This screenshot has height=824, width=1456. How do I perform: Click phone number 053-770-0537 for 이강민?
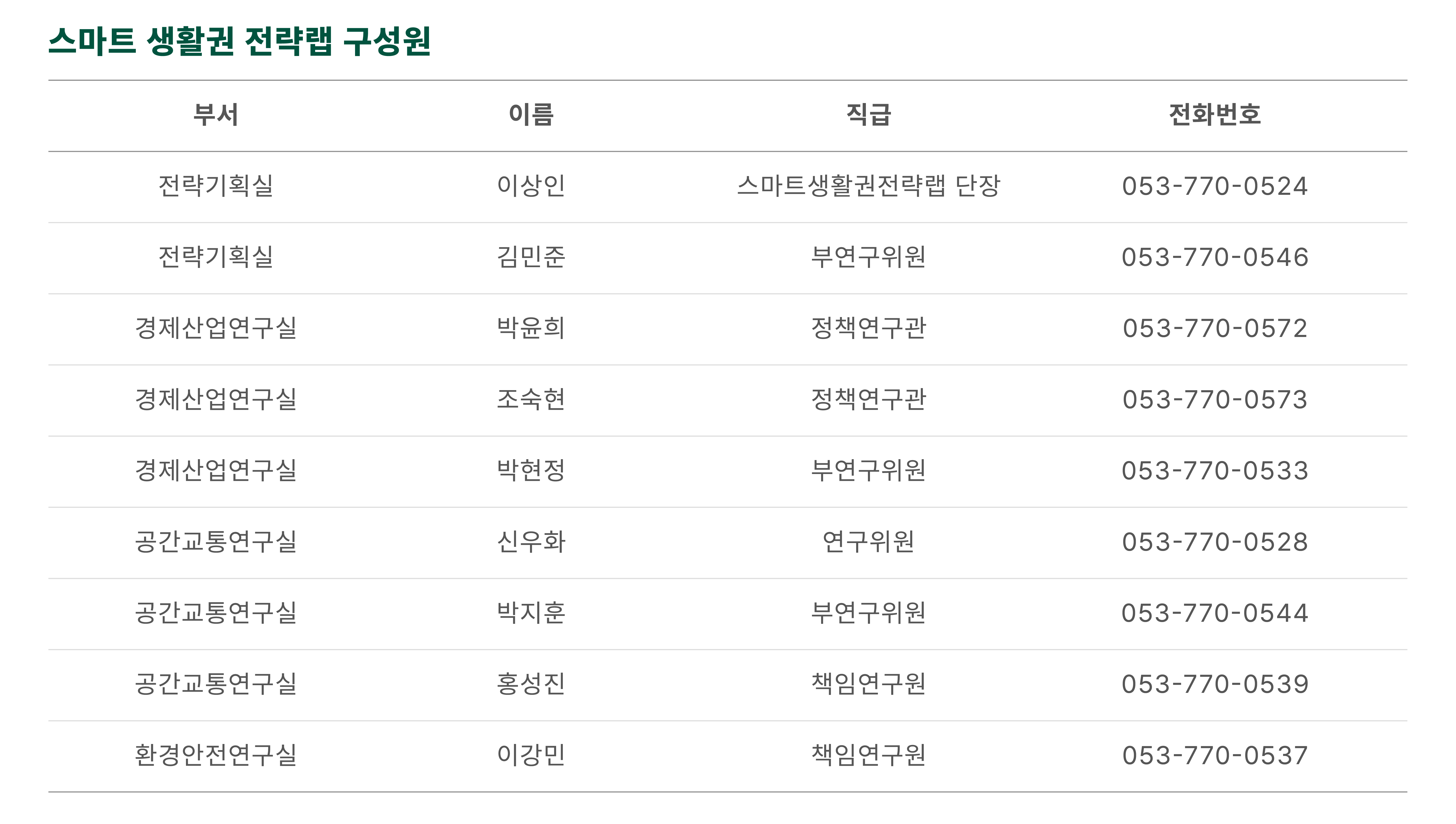coord(1215,755)
